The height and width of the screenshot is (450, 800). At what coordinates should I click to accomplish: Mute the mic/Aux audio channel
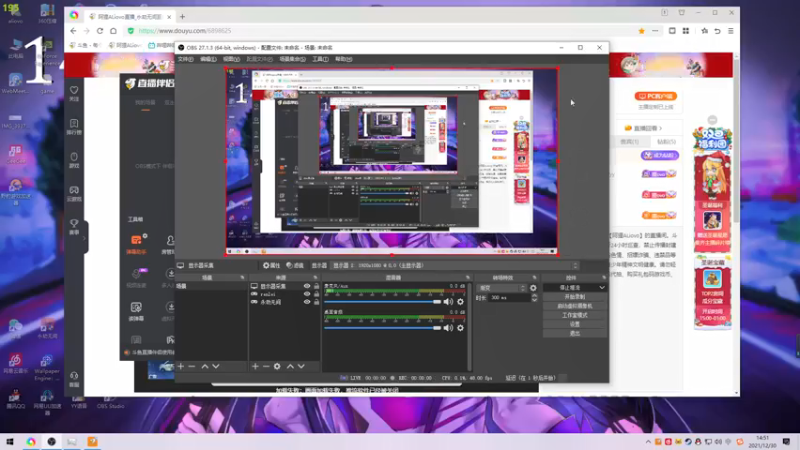click(x=448, y=302)
